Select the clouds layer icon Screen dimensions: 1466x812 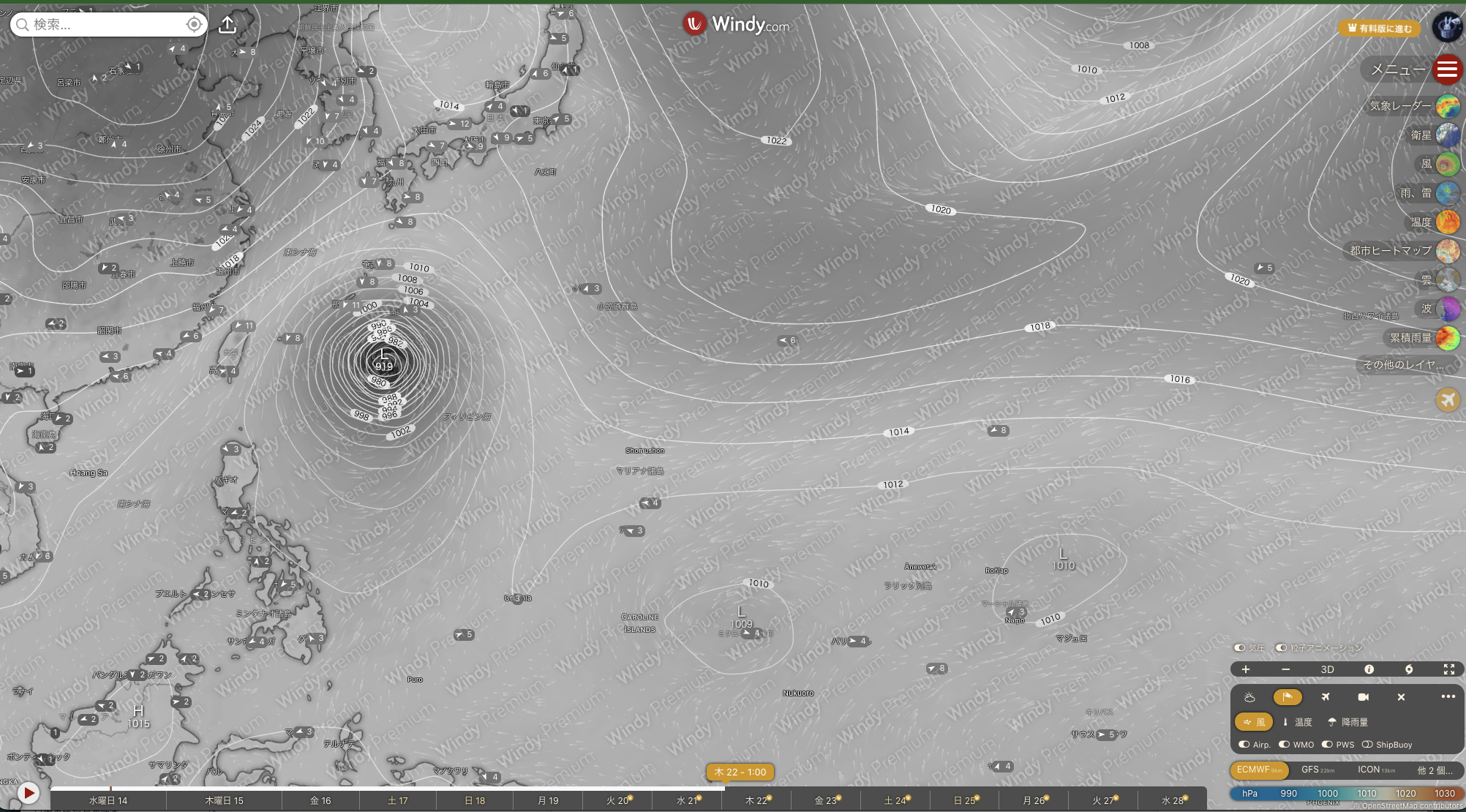[x=1447, y=279]
